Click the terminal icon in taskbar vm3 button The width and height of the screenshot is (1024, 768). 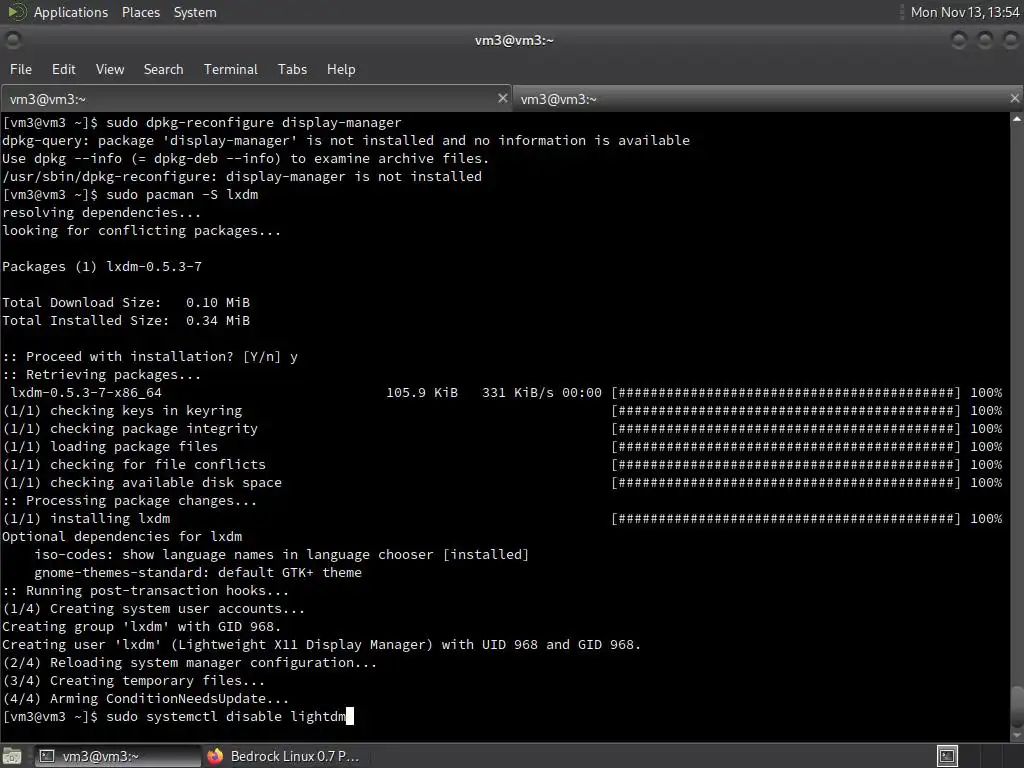pos(47,756)
